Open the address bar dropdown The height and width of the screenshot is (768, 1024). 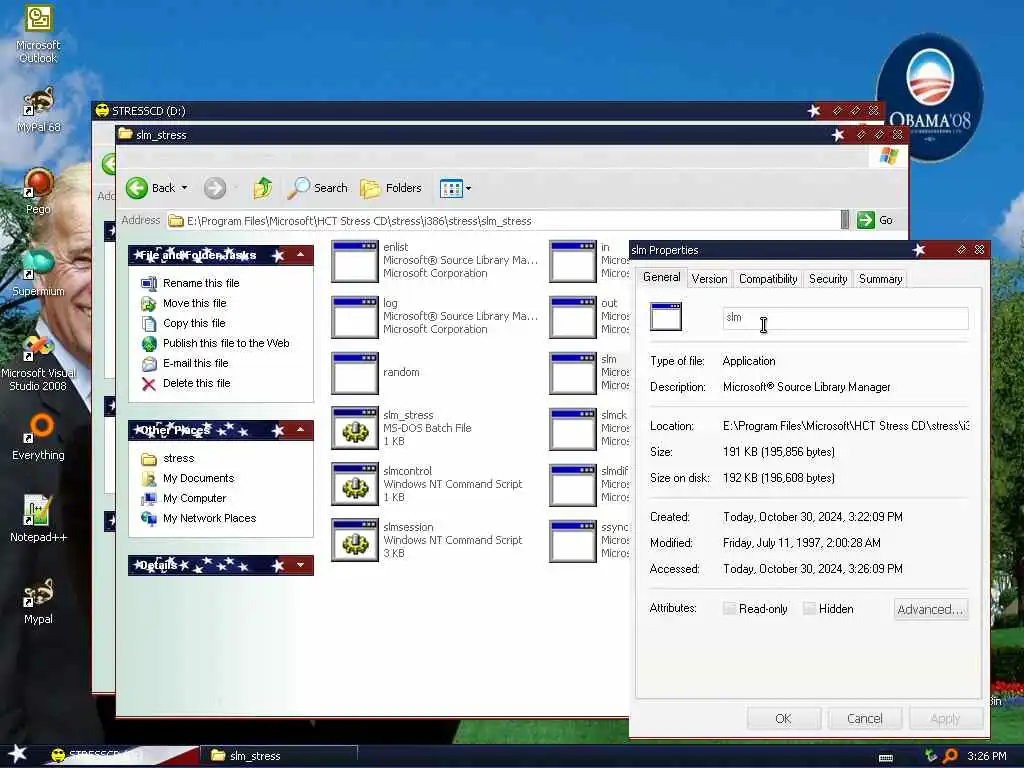pyautogui.click(x=845, y=220)
